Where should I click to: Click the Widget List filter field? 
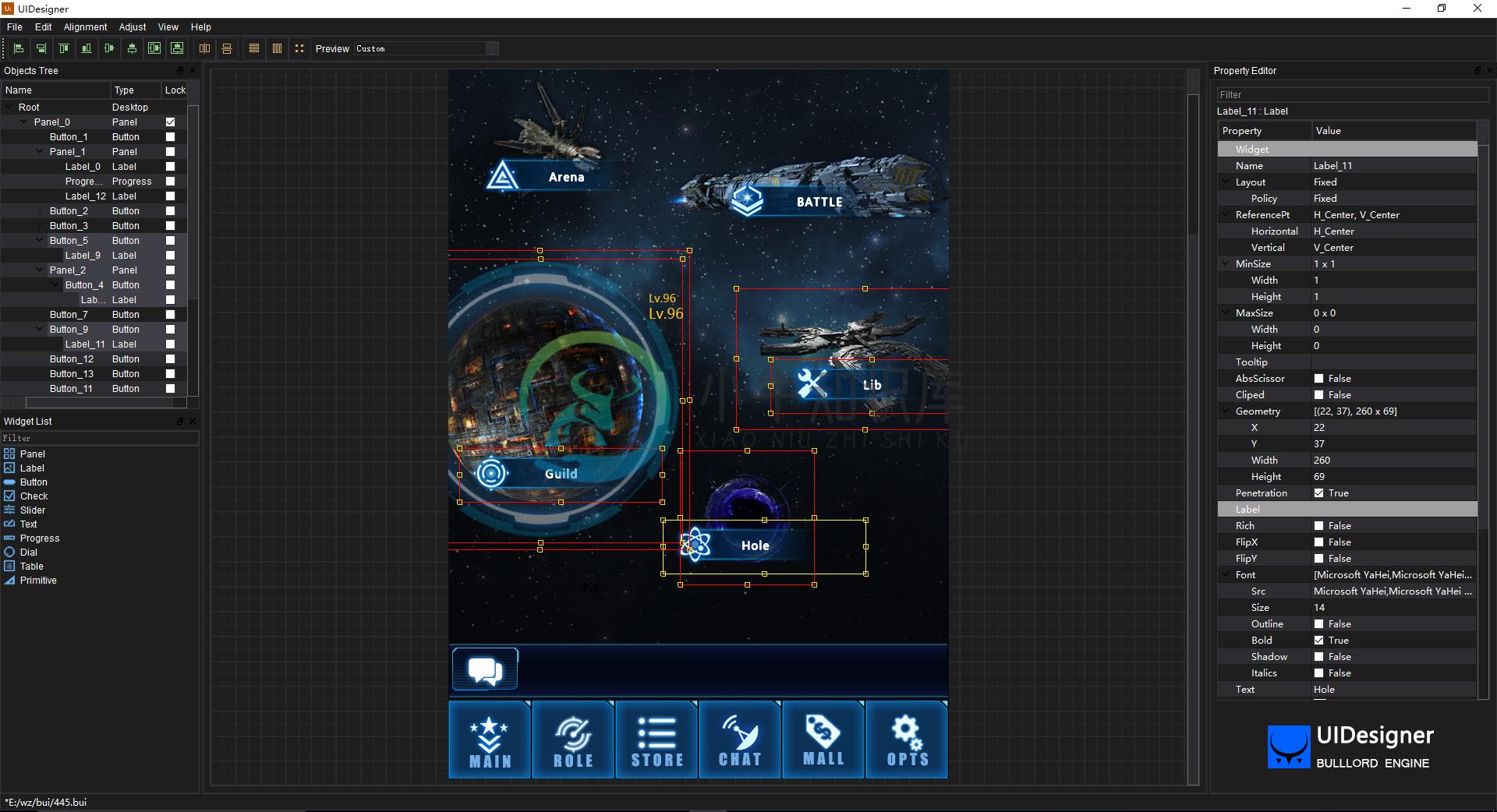[x=100, y=438]
